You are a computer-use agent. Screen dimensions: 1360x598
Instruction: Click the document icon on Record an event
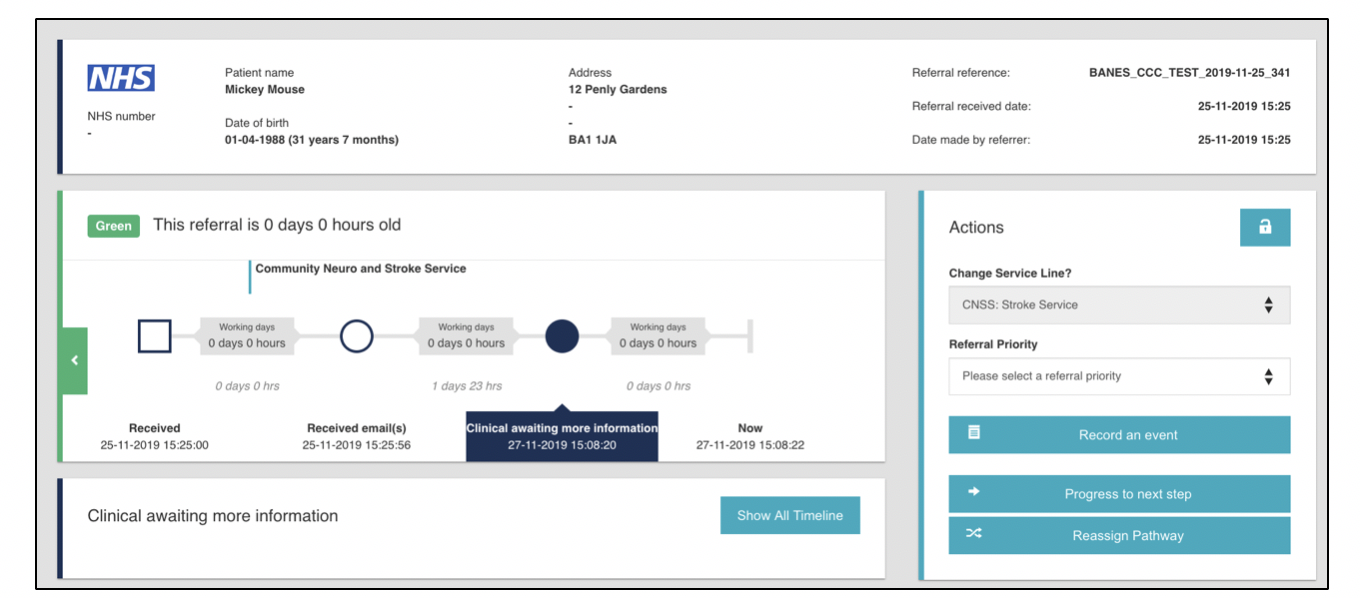point(974,434)
